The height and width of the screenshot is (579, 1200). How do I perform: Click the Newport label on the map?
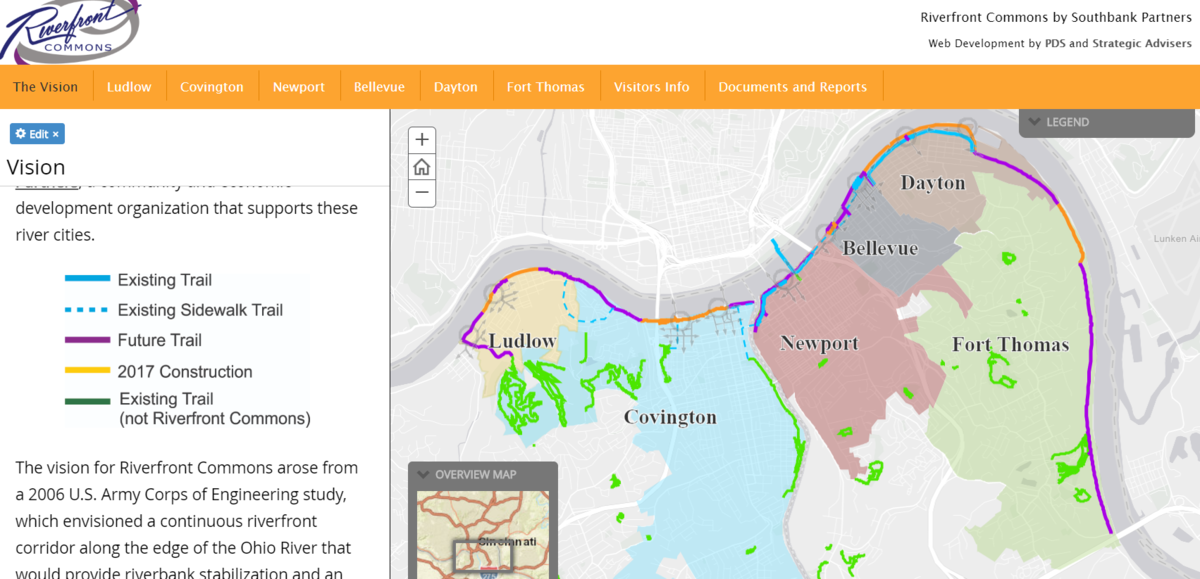(x=819, y=343)
